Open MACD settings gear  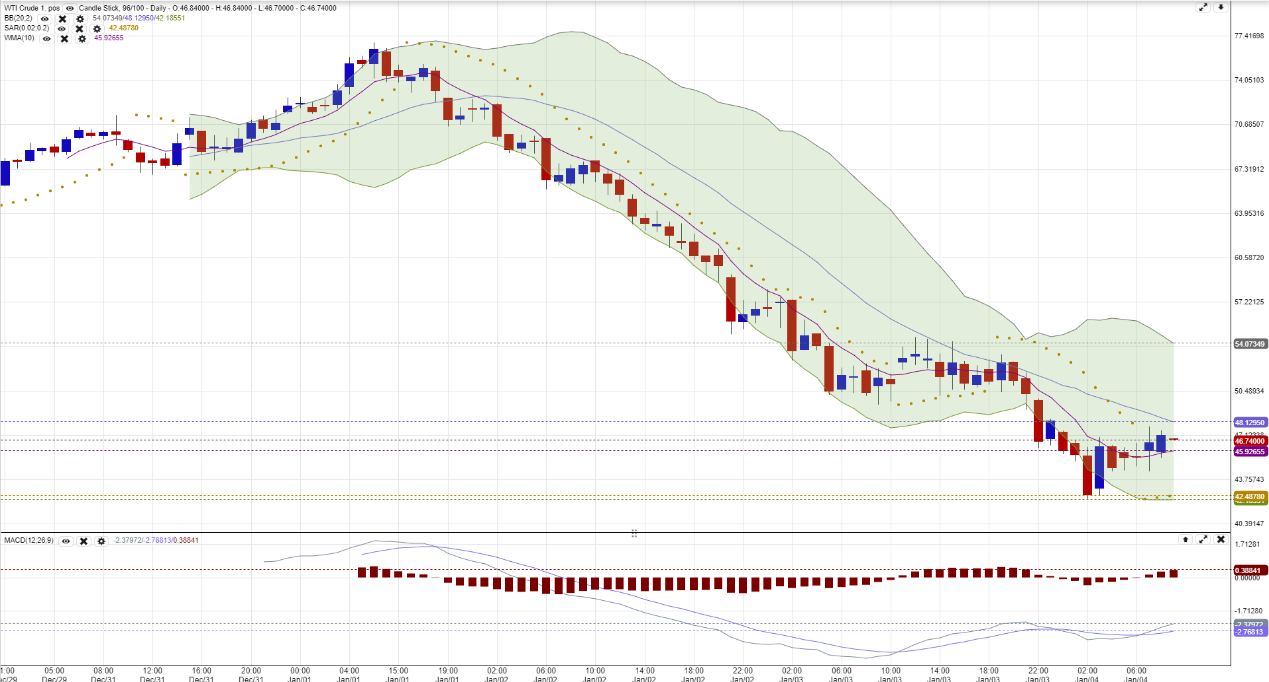coord(101,540)
